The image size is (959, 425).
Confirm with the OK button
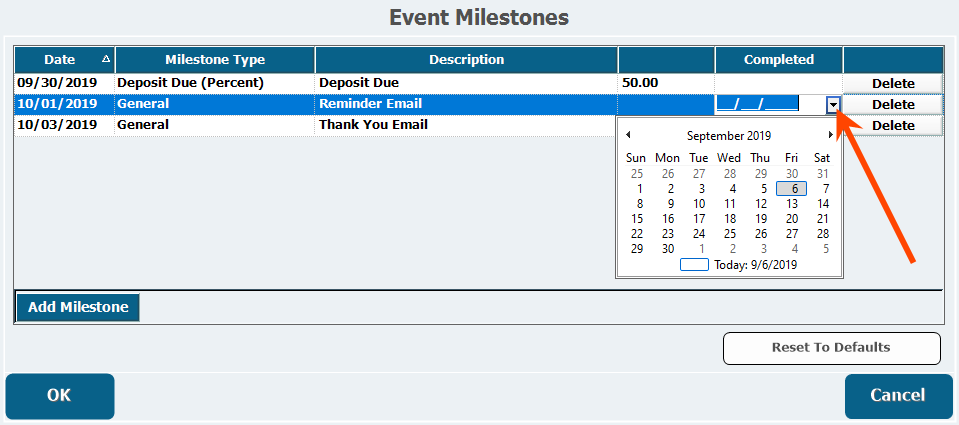[60, 395]
